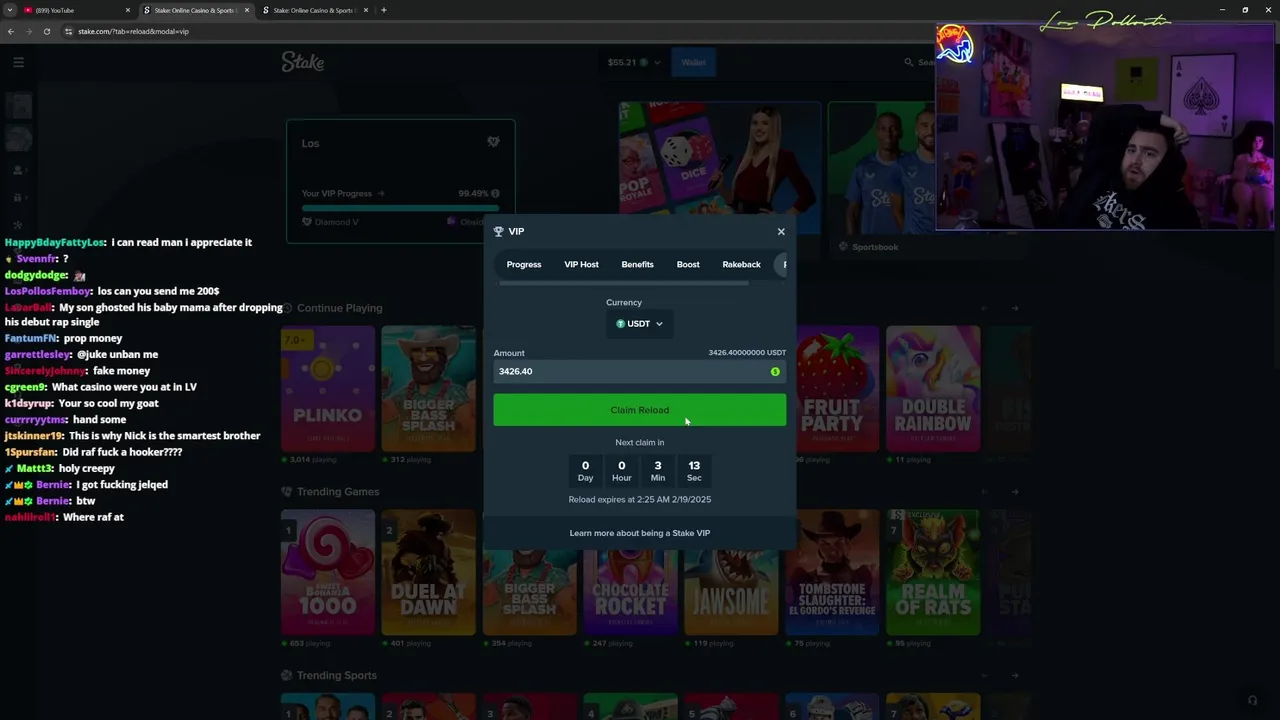Click the browser forward arrow

point(29,31)
